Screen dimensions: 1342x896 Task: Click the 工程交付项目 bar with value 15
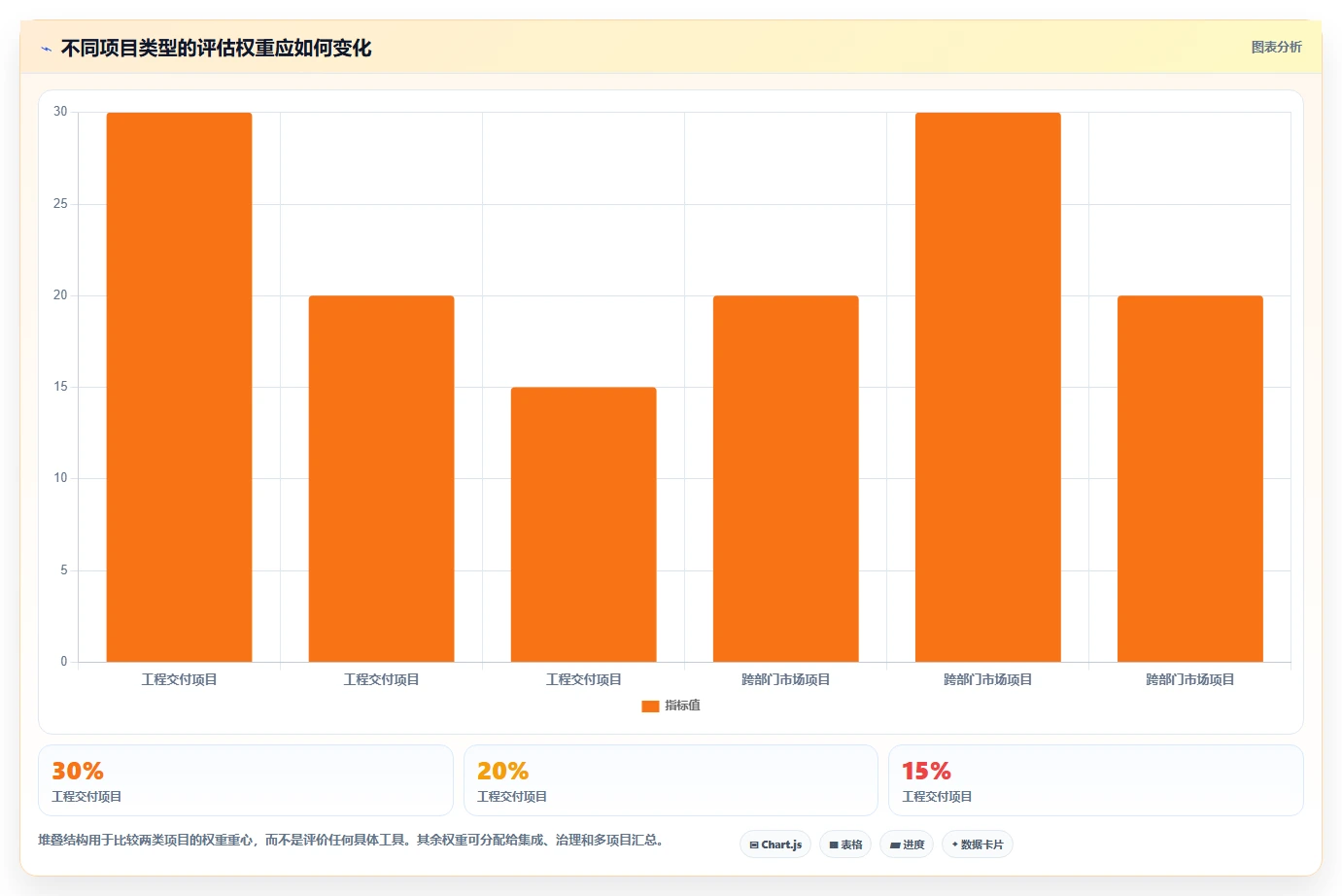tap(583, 525)
